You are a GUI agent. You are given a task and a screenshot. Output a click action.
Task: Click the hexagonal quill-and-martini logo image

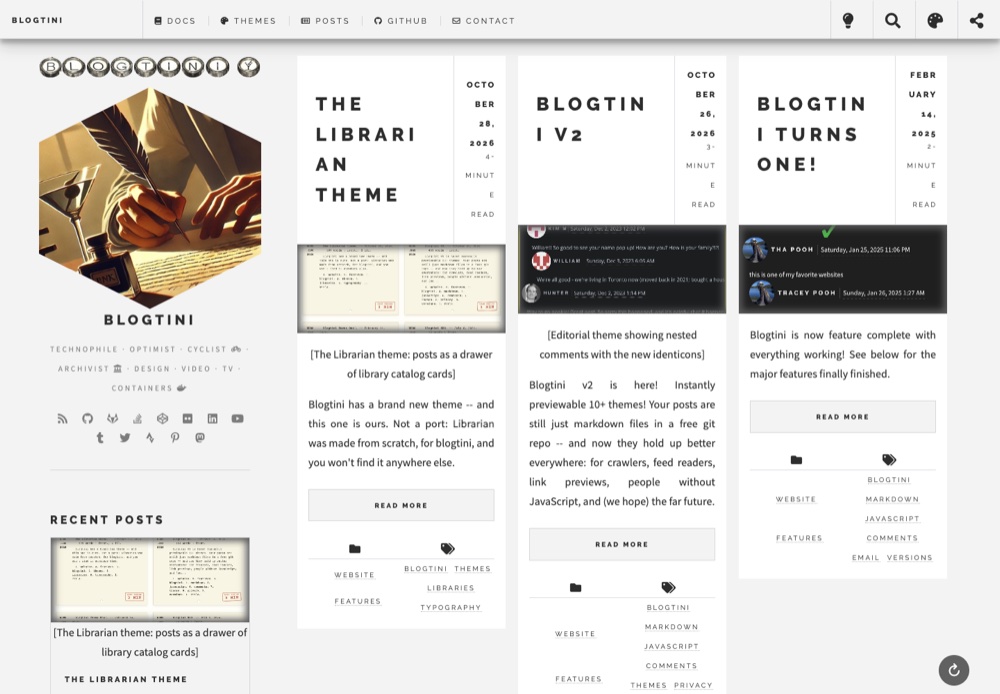point(150,198)
